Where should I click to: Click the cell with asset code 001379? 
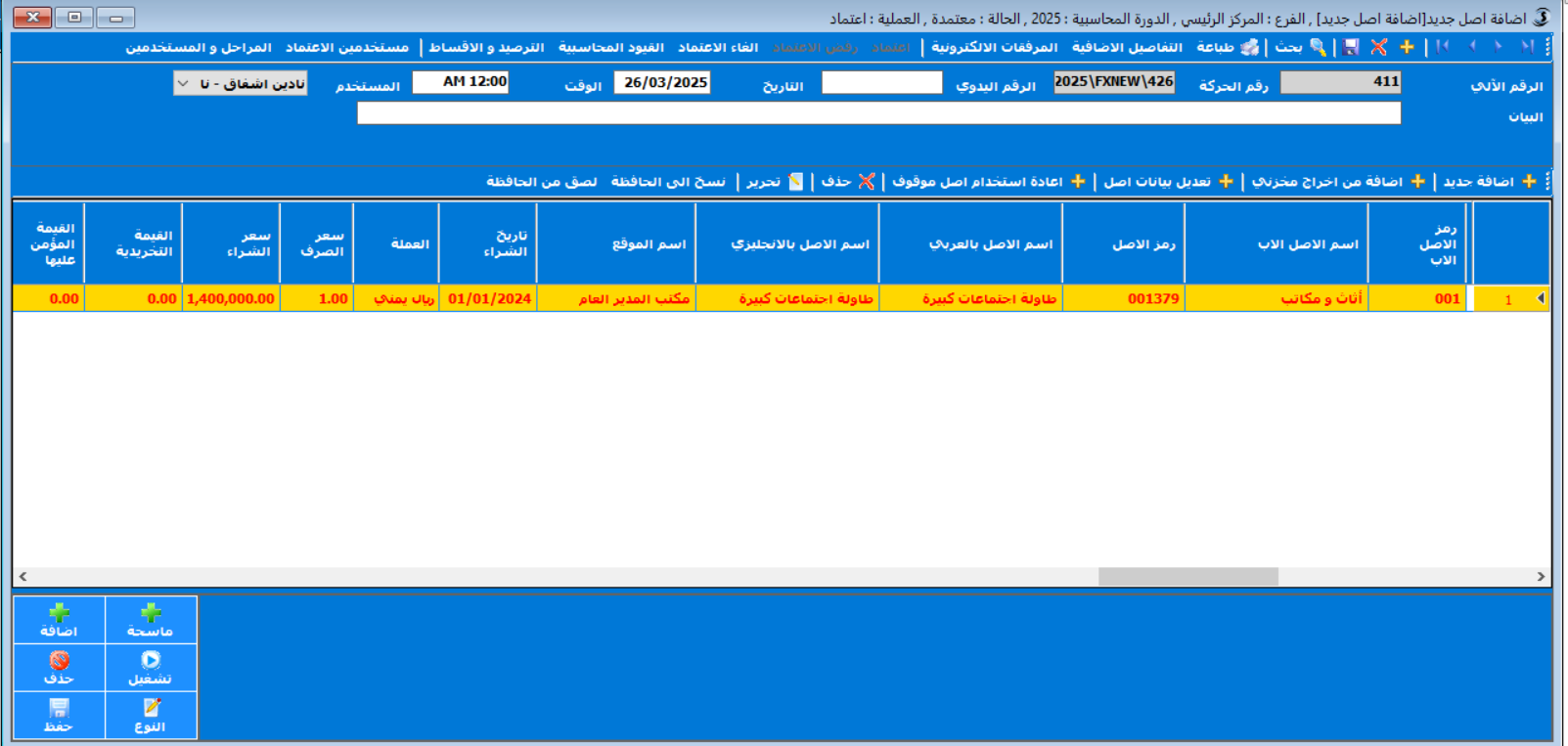tap(1123, 298)
